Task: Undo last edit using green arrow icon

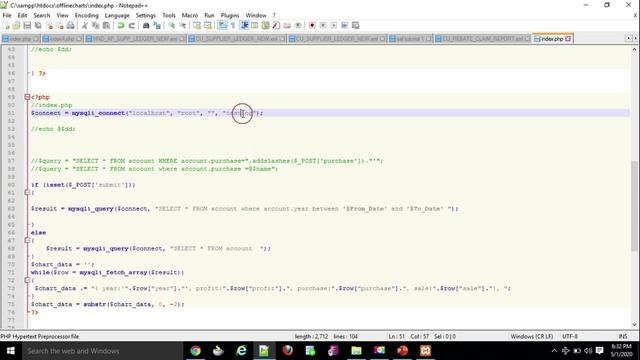Action: pyautogui.click(x=121, y=26)
